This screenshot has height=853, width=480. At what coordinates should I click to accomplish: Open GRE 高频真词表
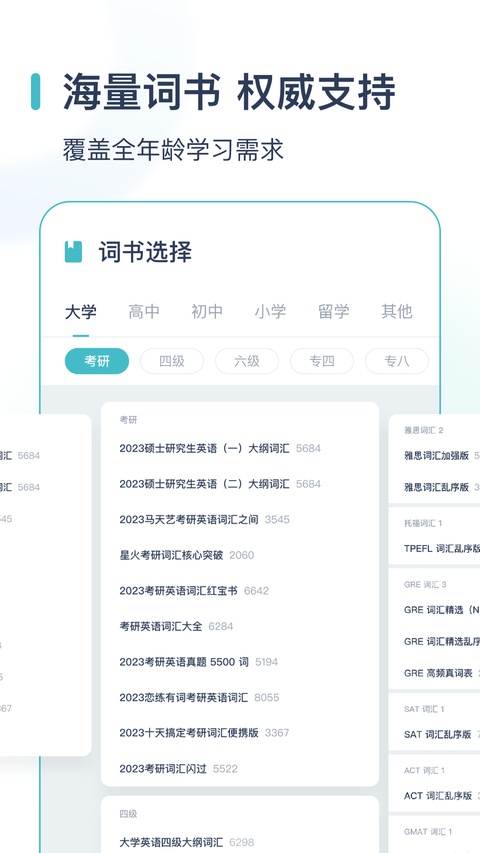(x=438, y=673)
